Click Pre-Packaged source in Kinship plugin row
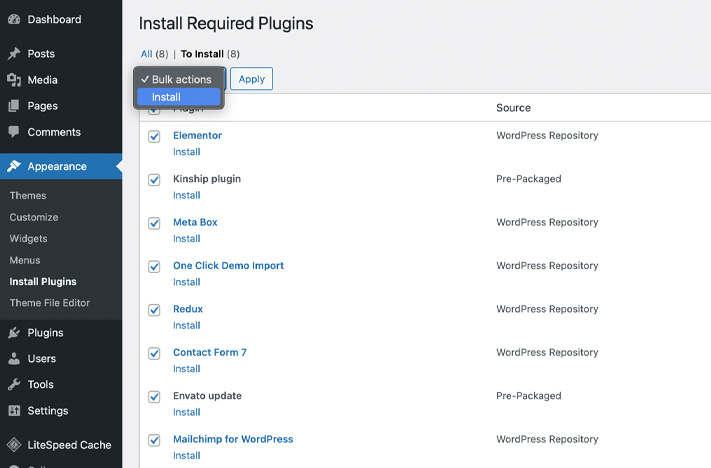This screenshot has width=711, height=468. point(528,179)
